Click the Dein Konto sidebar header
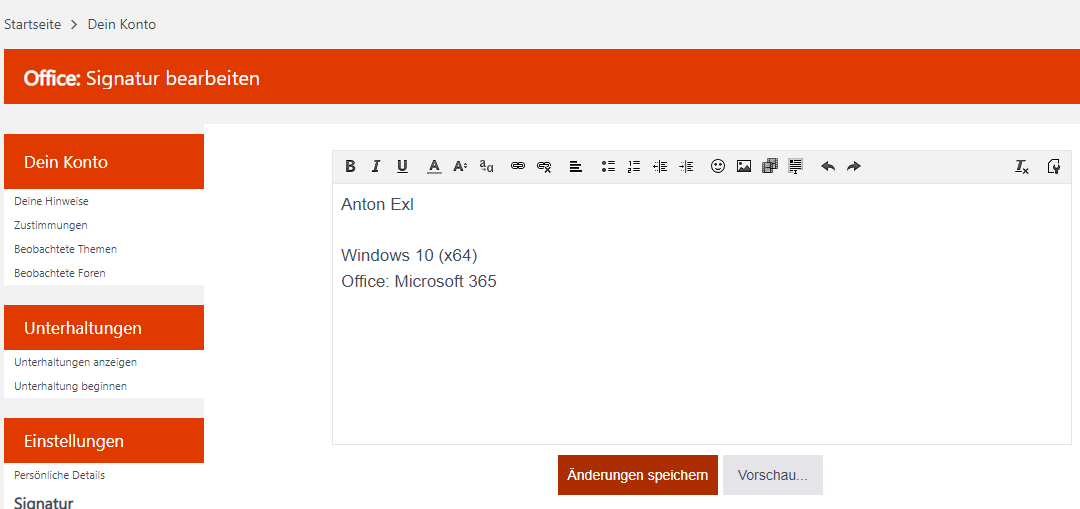The image size is (1080, 509). click(x=104, y=162)
